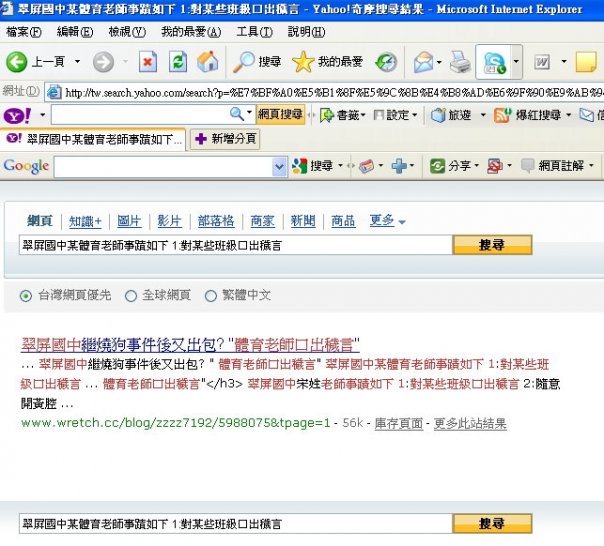The image size is (604, 546).
Task: Open the 我的最愛(A) menu
Action: click(185, 32)
